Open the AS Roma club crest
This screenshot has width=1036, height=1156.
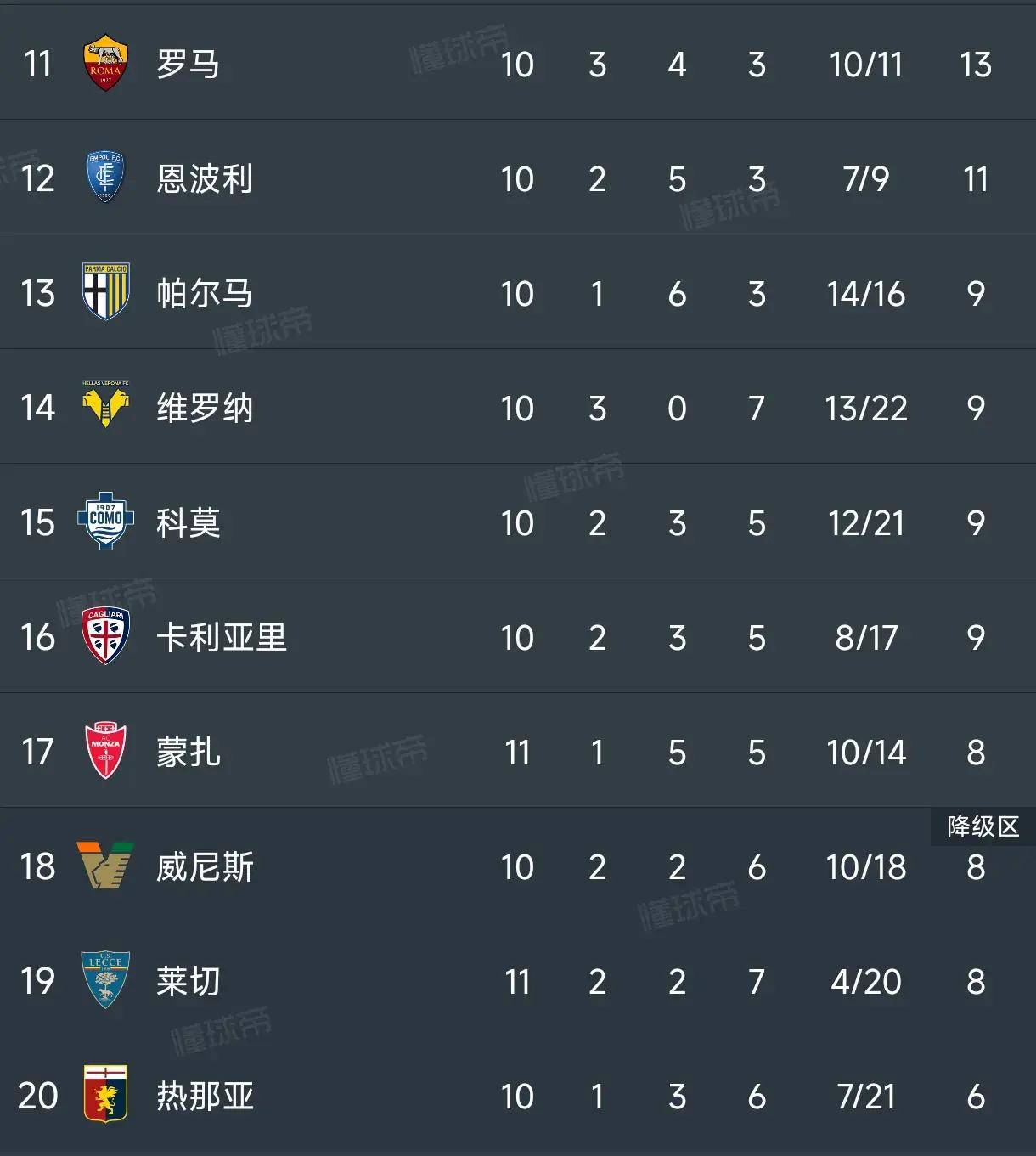pos(105,63)
